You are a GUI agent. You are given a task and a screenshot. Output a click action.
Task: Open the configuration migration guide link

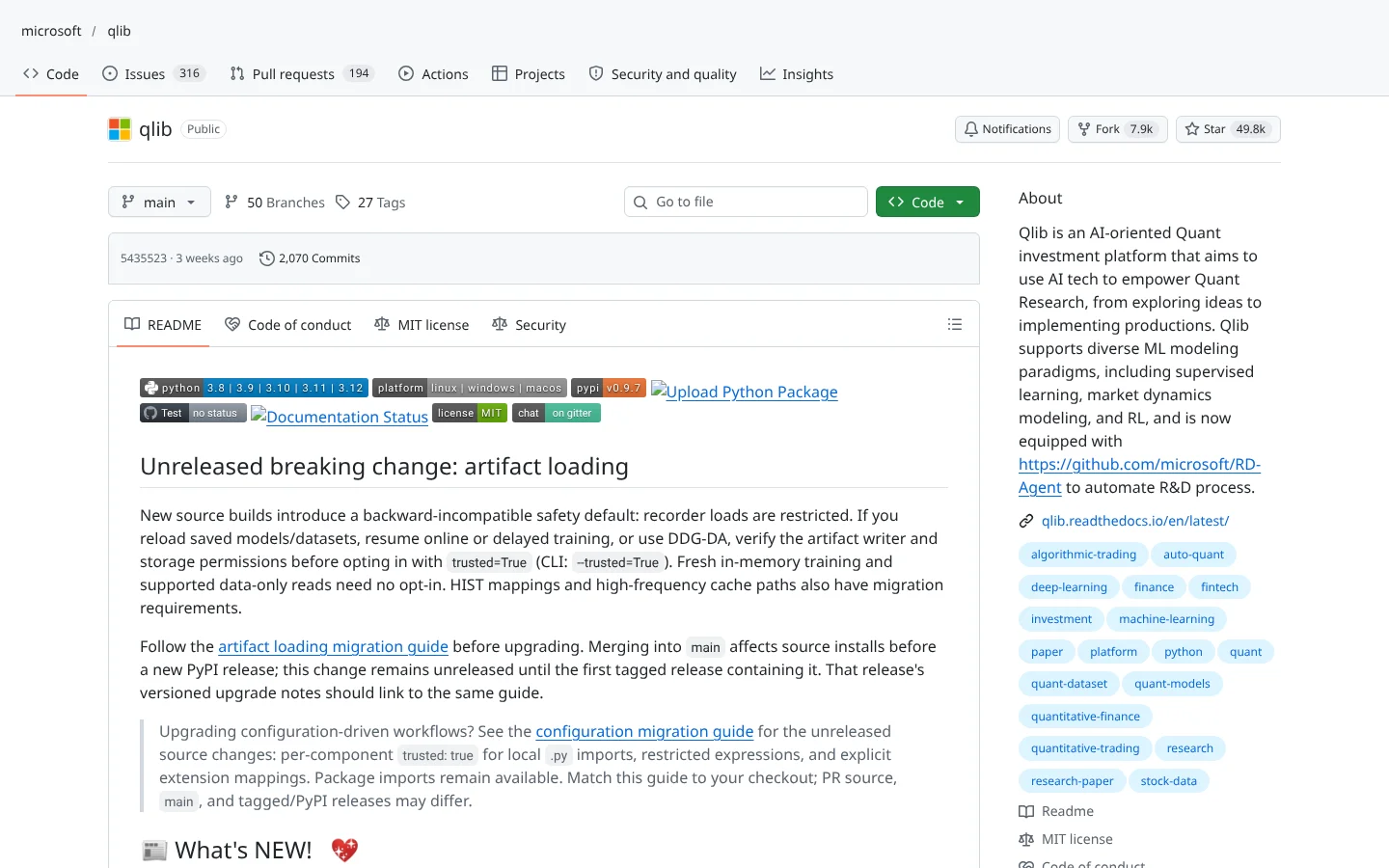pyautogui.click(x=644, y=731)
